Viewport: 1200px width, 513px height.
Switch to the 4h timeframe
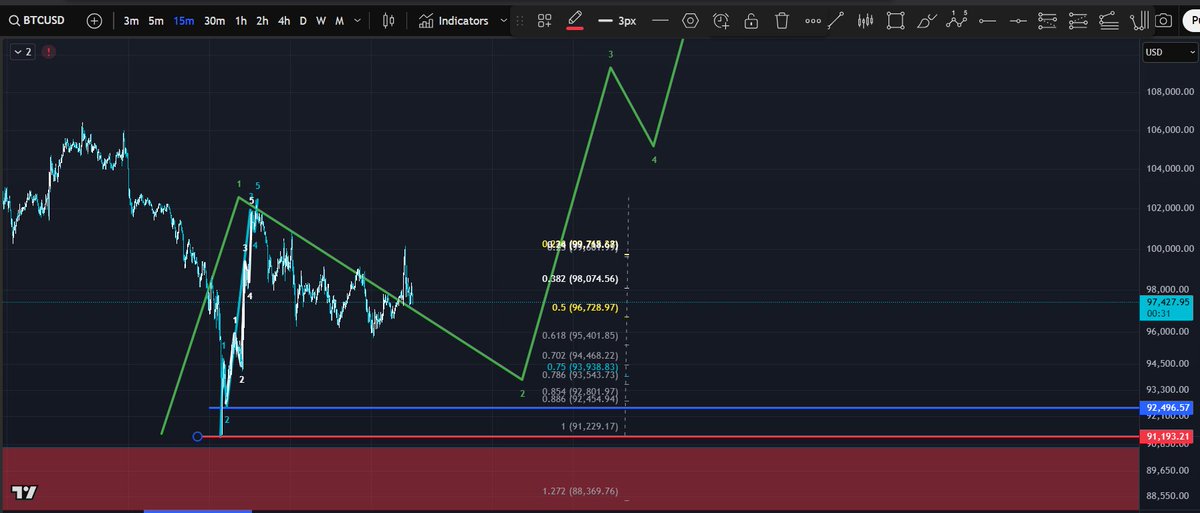[284, 20]
